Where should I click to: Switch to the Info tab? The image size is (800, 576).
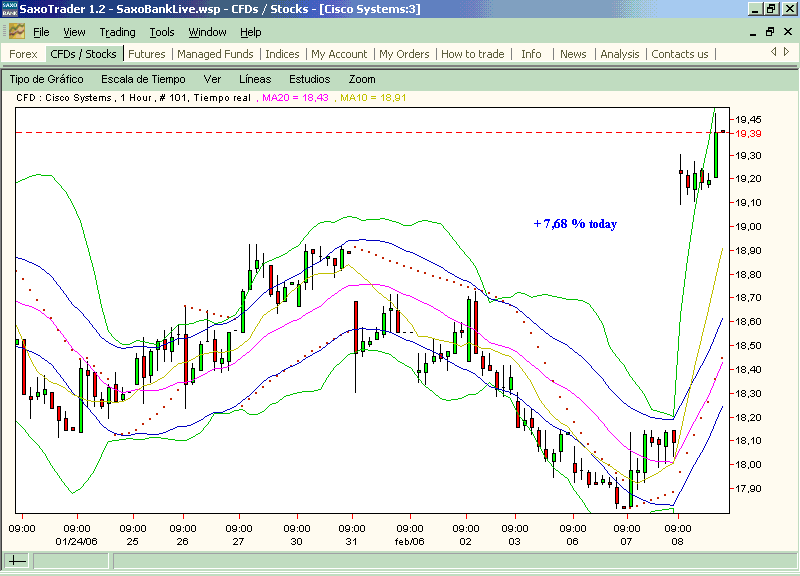531,54
